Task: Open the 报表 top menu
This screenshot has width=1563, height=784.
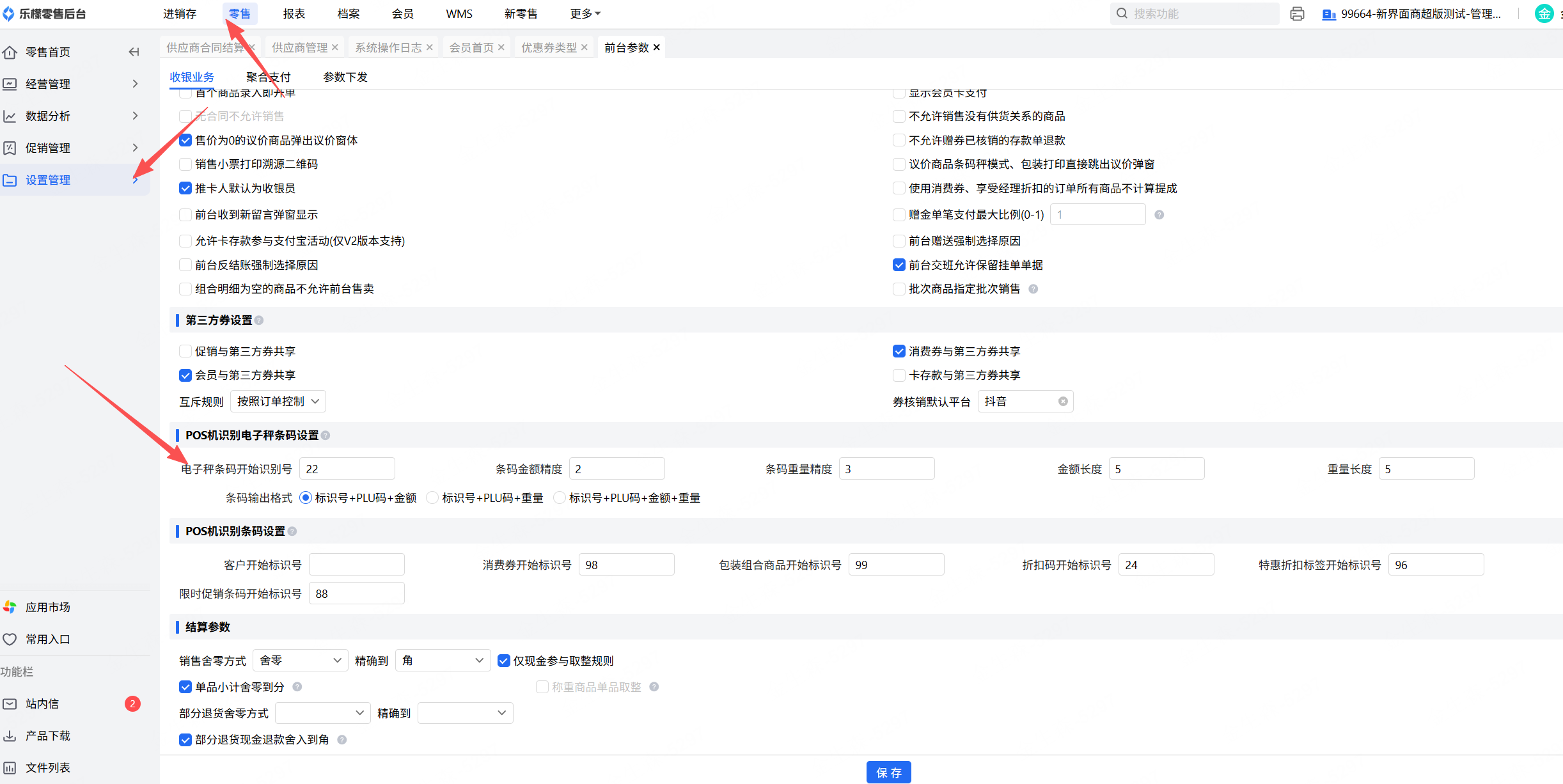Action: pyautogui.click(x=294, y=13)
